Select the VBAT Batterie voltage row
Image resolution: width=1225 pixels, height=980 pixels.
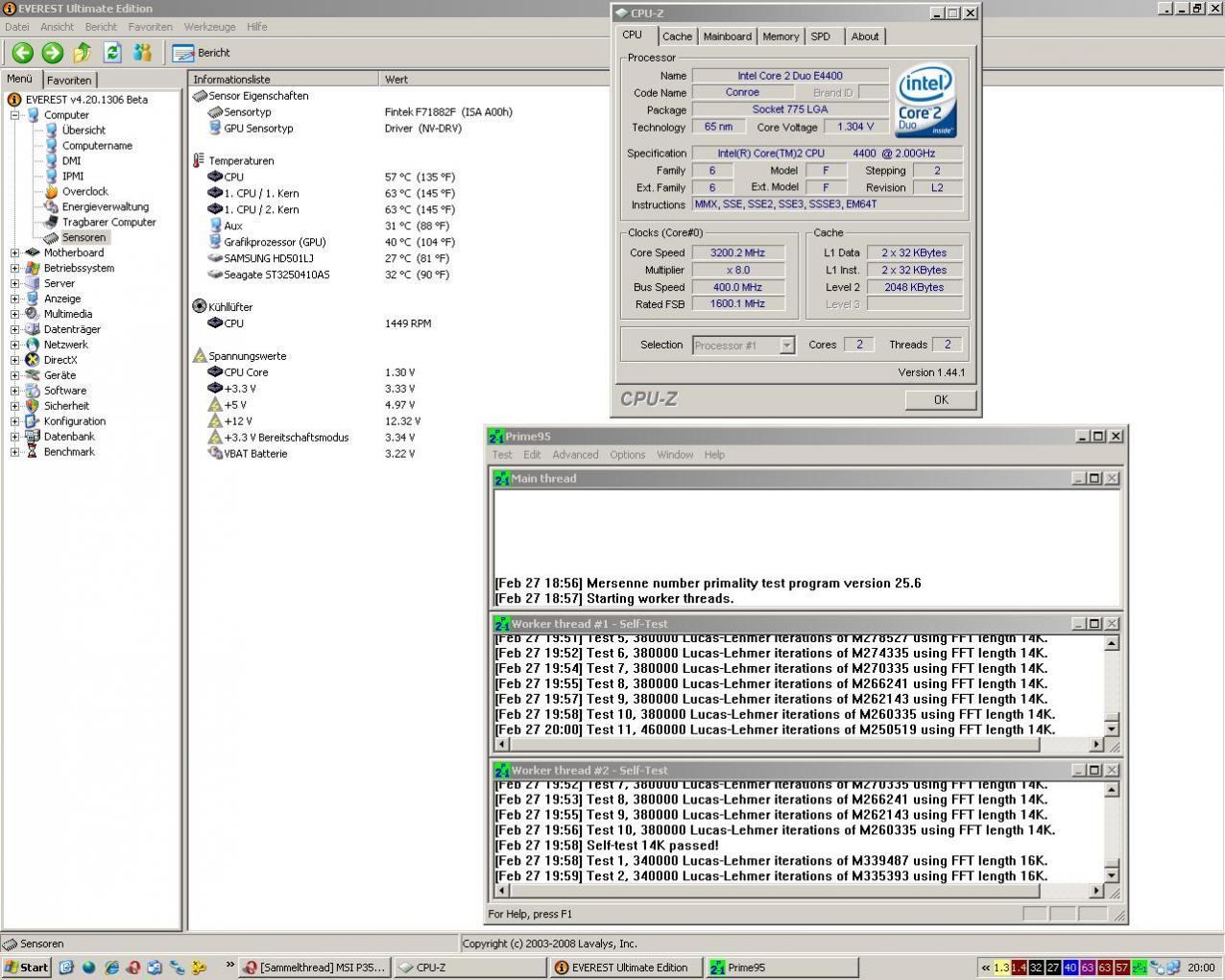coord(312,454)
